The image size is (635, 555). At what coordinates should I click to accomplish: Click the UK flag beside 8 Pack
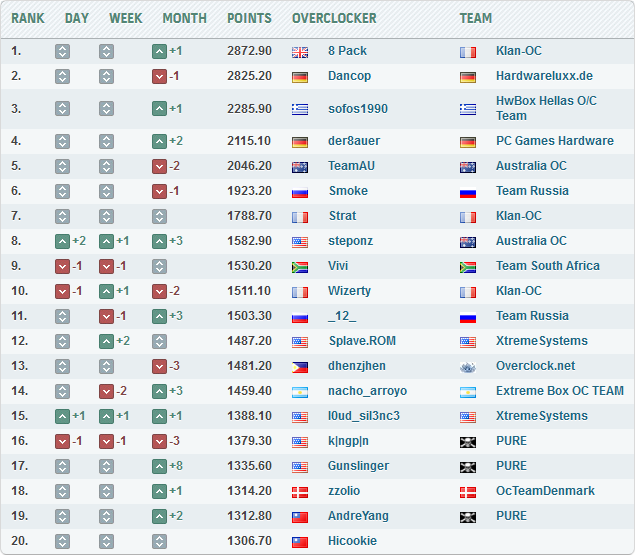click(x=300, y=52)
